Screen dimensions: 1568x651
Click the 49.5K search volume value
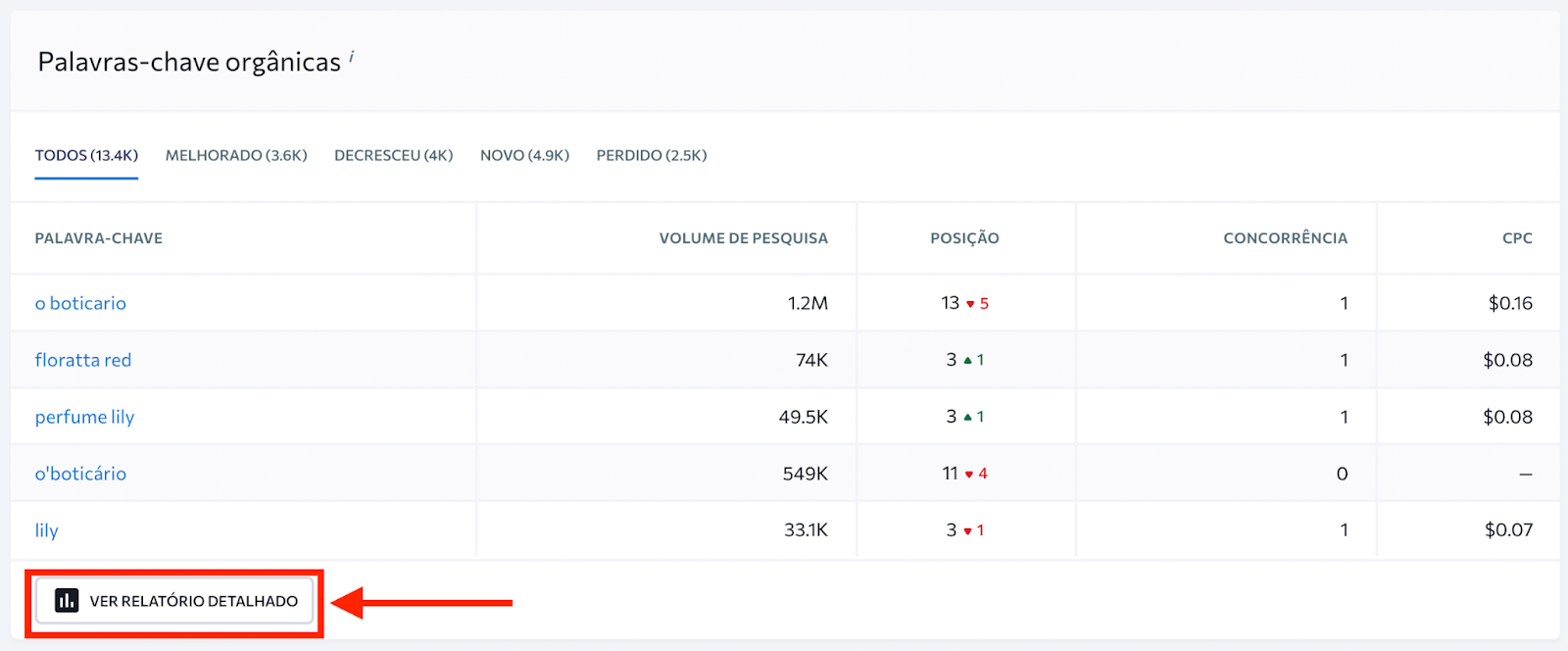pos(804,417)
